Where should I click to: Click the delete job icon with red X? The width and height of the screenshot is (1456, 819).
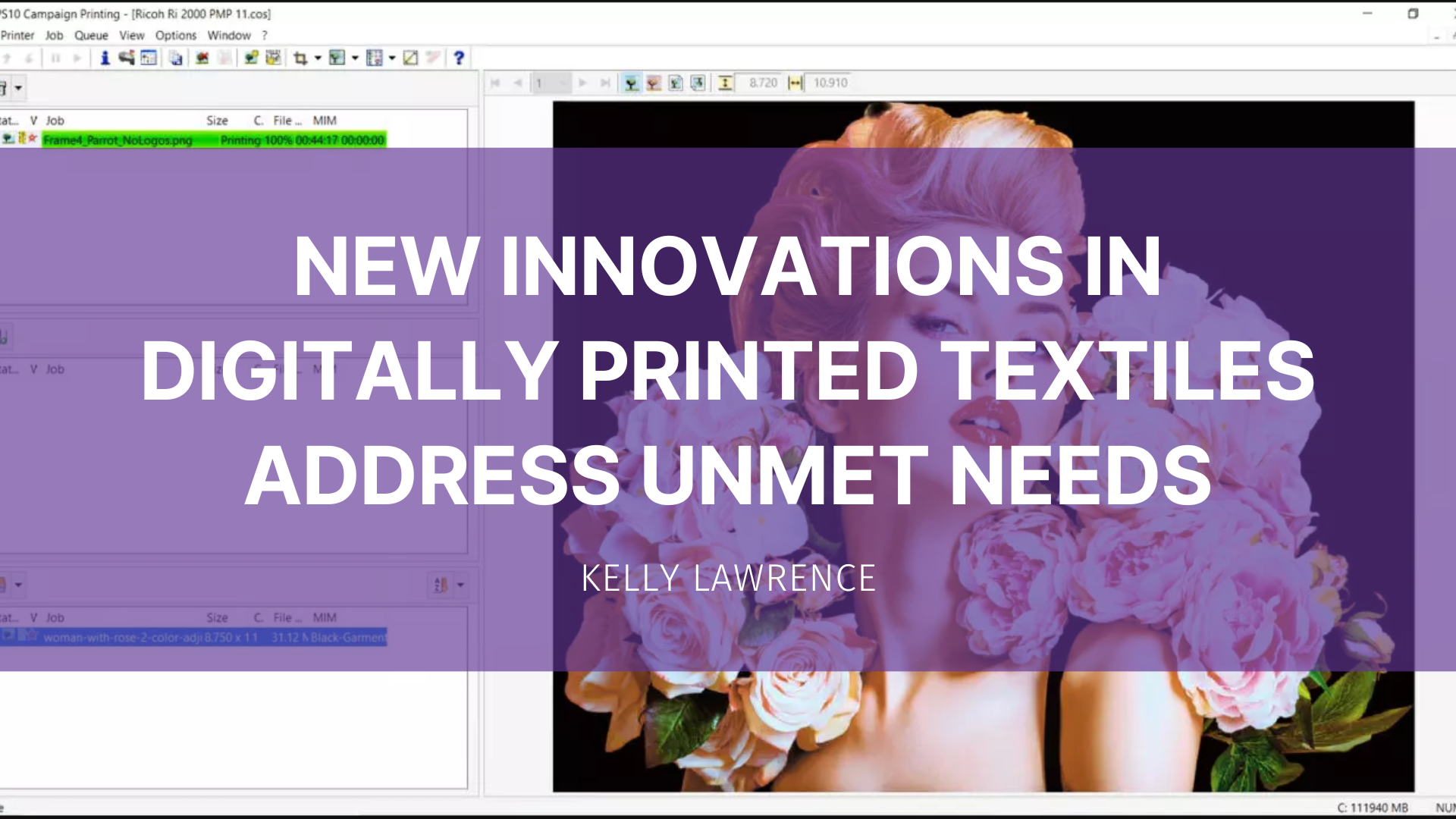202,58
